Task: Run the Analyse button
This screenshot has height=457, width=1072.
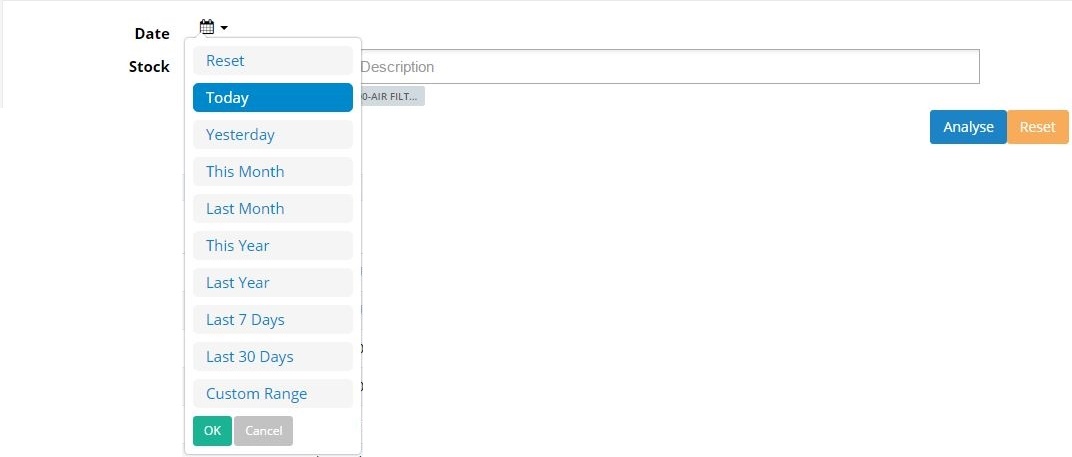Action: 968,127
